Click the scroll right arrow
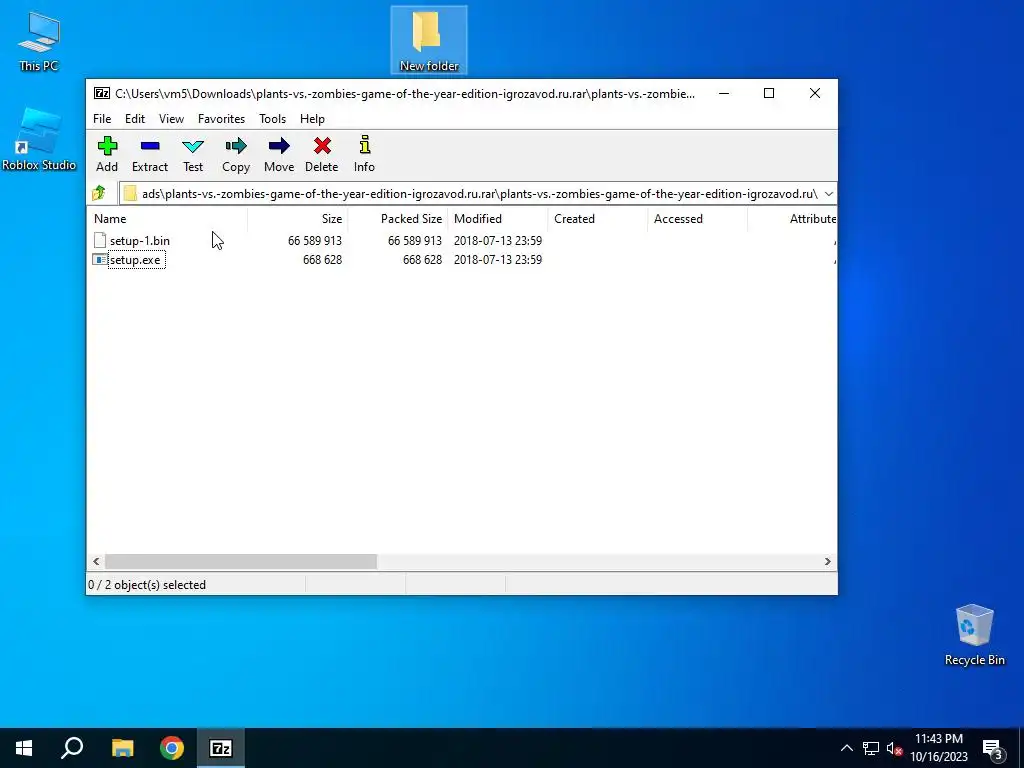 pos(827,562)
